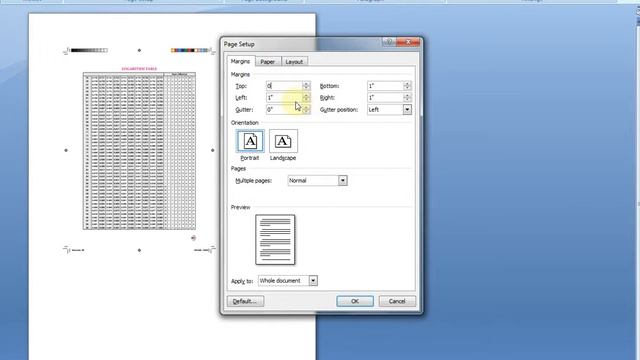Adjust the Gutter spinner arrows
The width and height of the screenshot is (640, 360).
tap(306, 109)
